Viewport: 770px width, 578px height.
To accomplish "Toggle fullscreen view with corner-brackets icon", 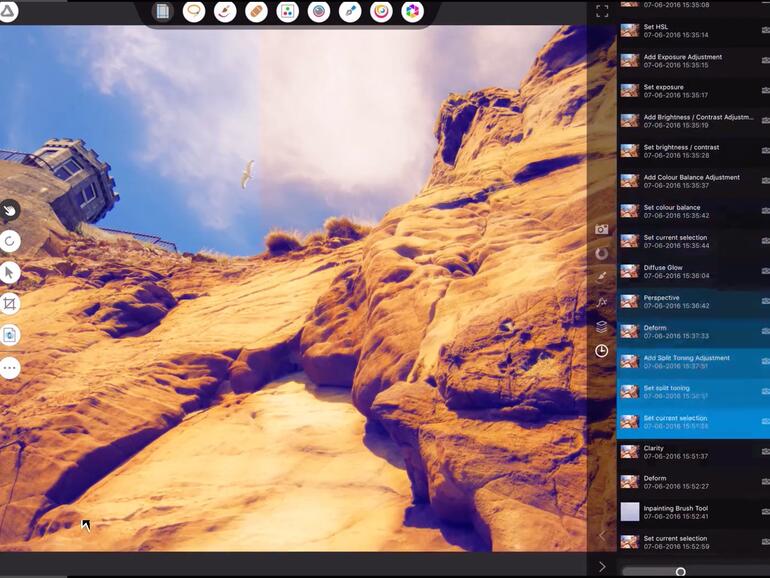I will coord(602,11).
